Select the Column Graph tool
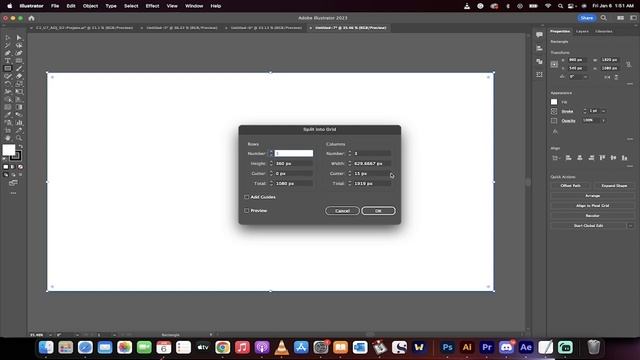 coord(19,123)
